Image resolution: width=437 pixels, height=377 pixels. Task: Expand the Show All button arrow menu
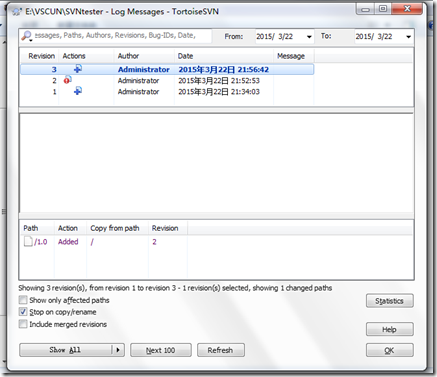pos(118,350)
